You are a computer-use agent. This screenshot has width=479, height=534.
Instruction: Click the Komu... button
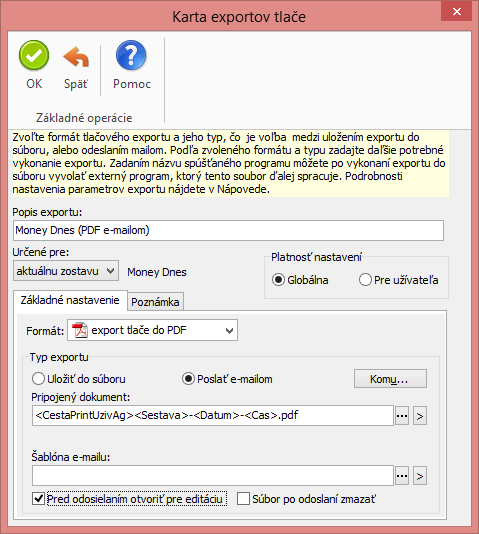(390, 379)
